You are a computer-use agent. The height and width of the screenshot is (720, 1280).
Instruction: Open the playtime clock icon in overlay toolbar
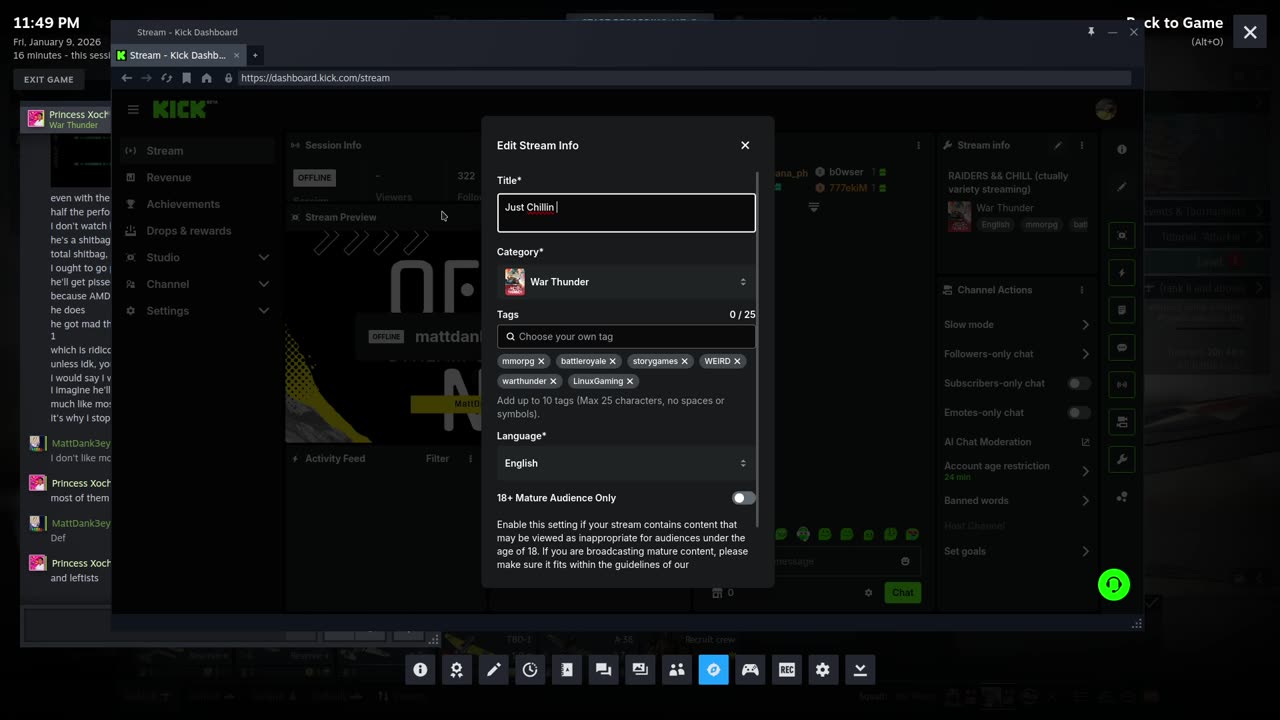coord(530,670)
